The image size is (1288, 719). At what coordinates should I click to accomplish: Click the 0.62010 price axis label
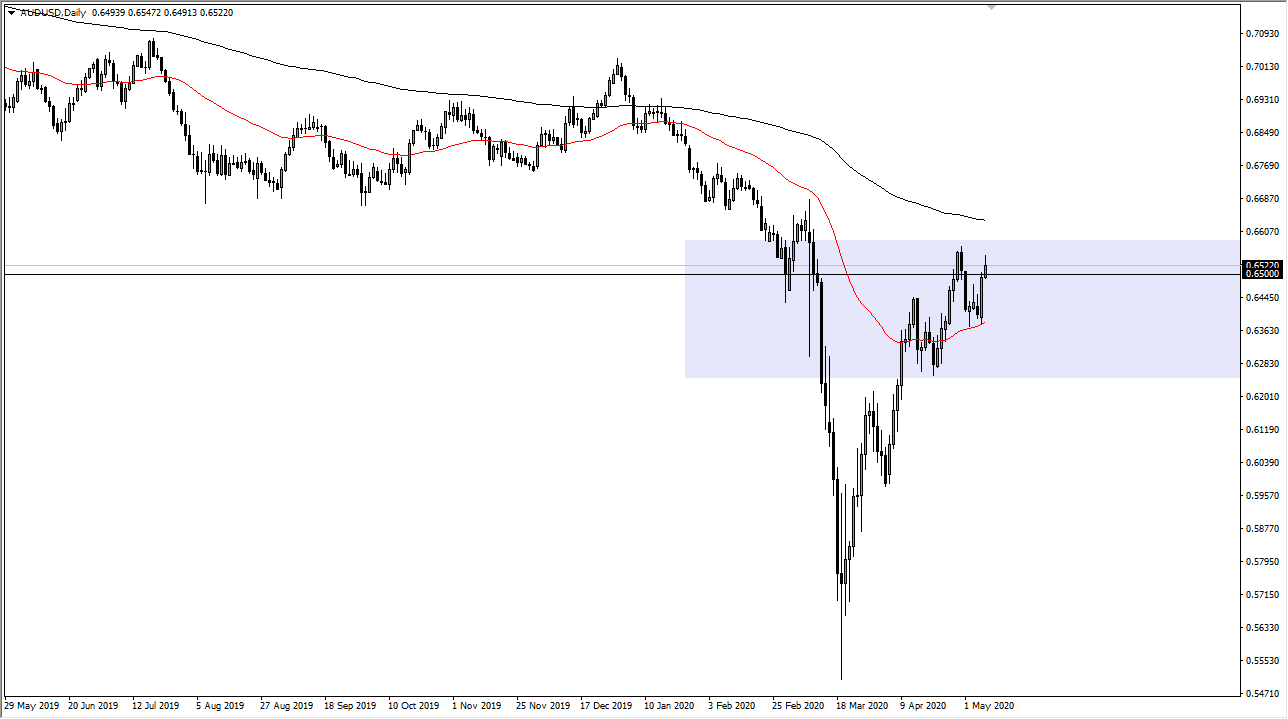pyautogui.click(x=1261, y=397)
